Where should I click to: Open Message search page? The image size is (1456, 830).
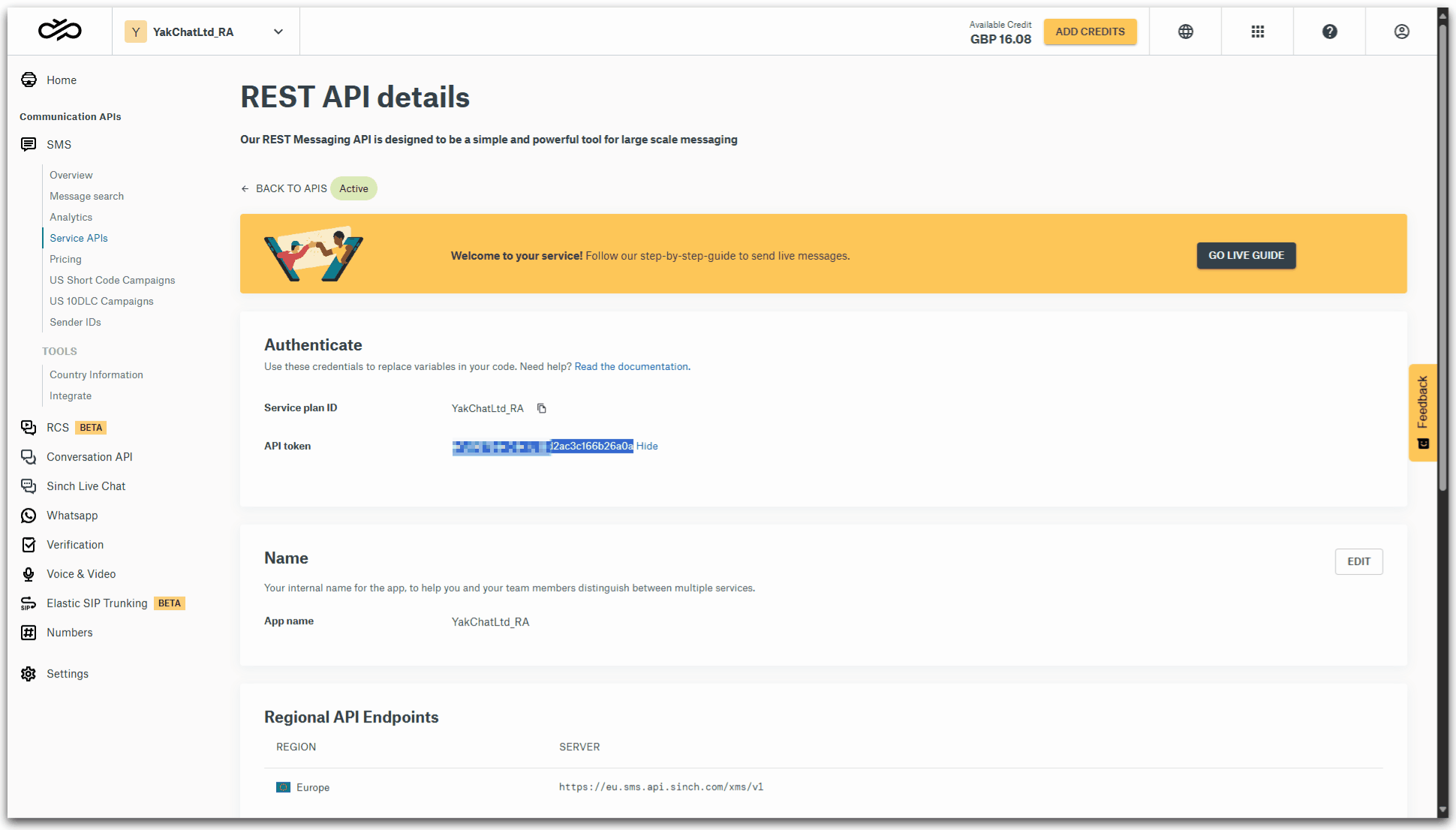[x=87, y=196]
